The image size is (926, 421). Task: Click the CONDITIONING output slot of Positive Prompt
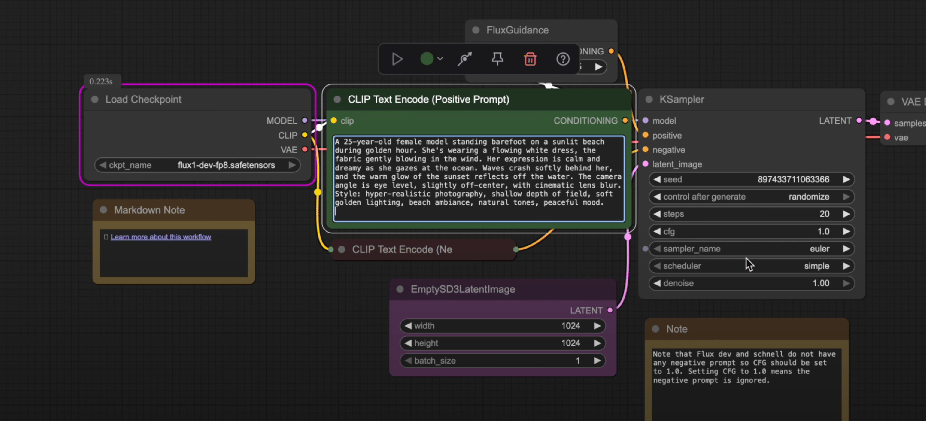(625, 120)
